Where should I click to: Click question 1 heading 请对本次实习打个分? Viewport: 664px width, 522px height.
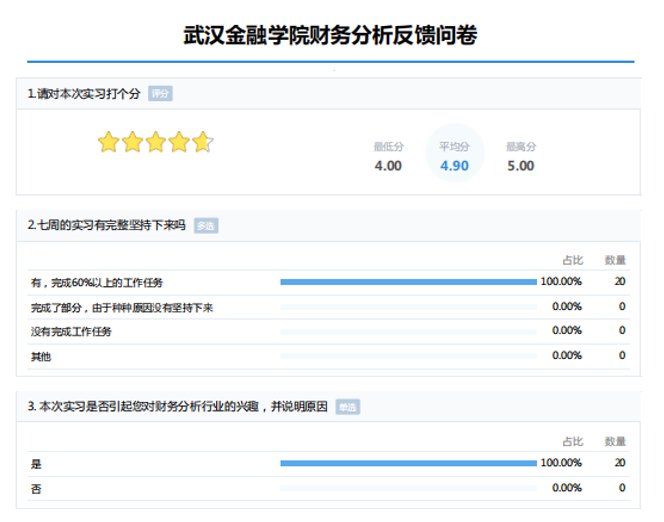point(84,94)
